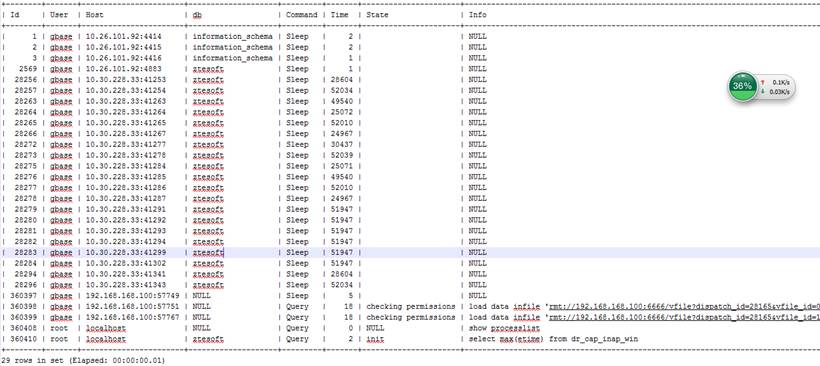Click process Id 2569
The width and height of the screenshot is (820, 366).
(27, 69)
